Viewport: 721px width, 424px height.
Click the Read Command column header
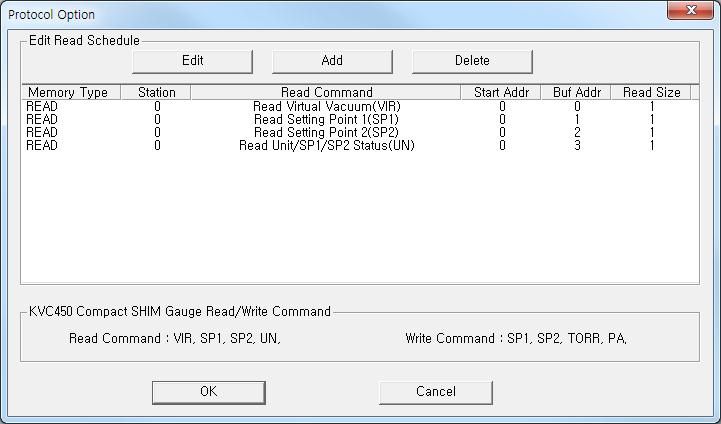coord(326,93)
